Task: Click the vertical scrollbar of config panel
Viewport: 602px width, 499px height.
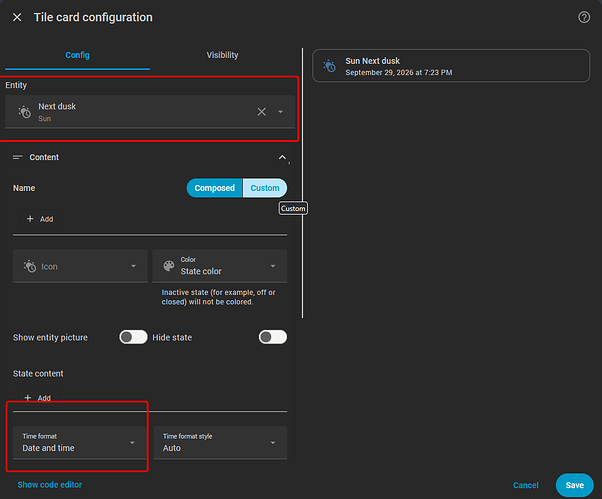Action: coord(303,183)
